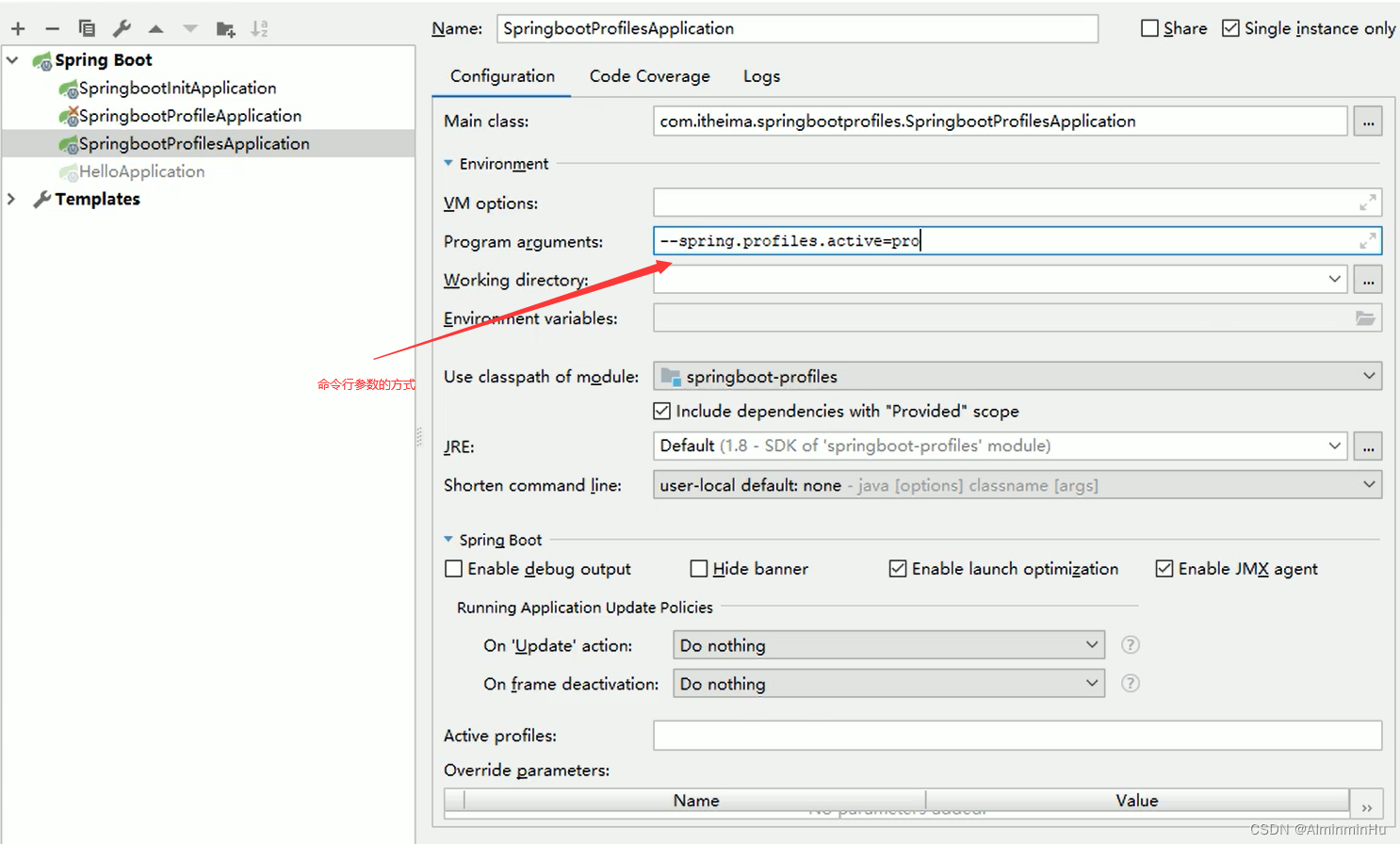The width and height of the screenshot is (1400, 844).
Task: Move configuration down with the down arrow
Action: tap(190, 29)
